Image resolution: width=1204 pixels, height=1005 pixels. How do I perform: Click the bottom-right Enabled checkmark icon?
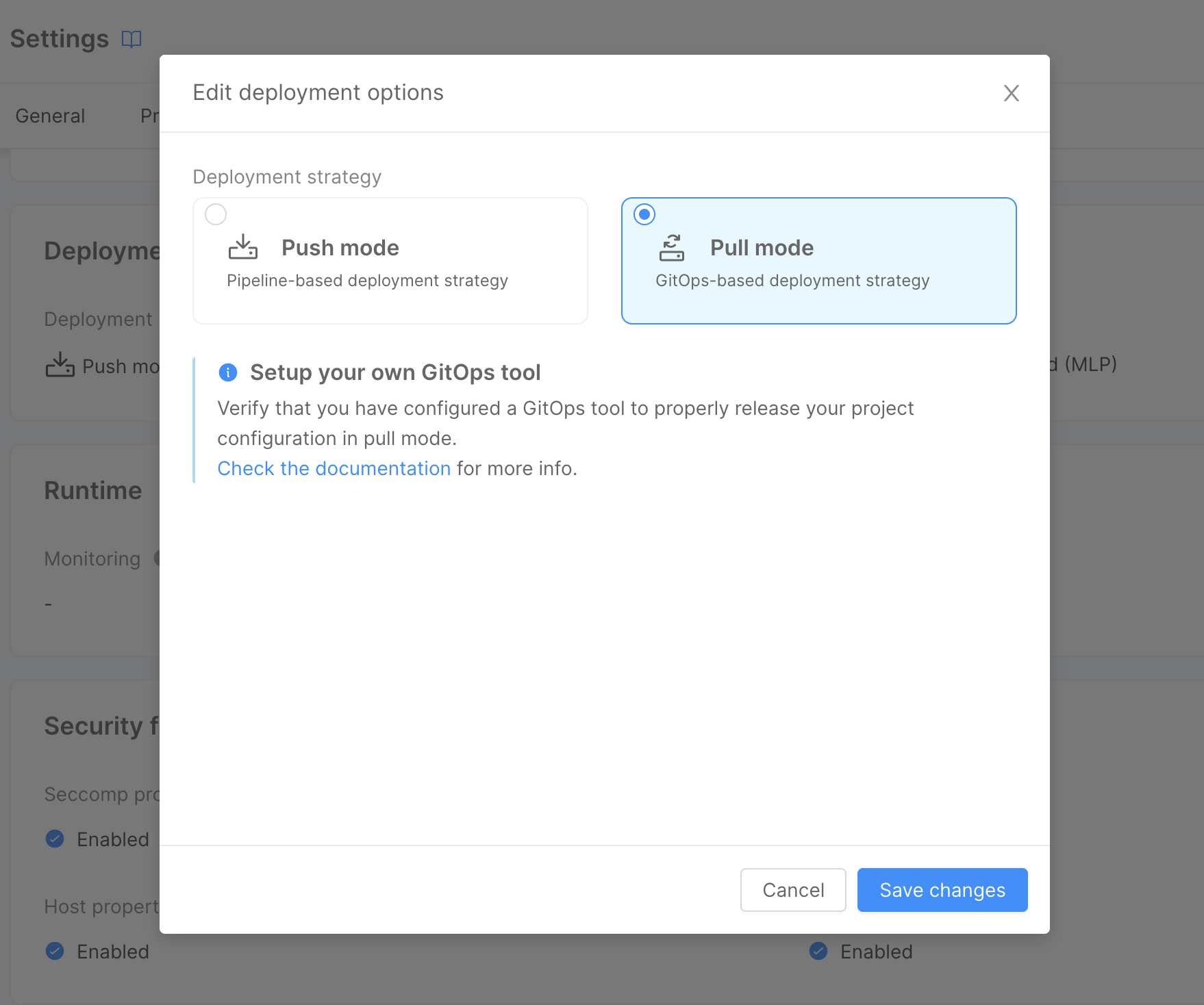(x=818, y=951)
